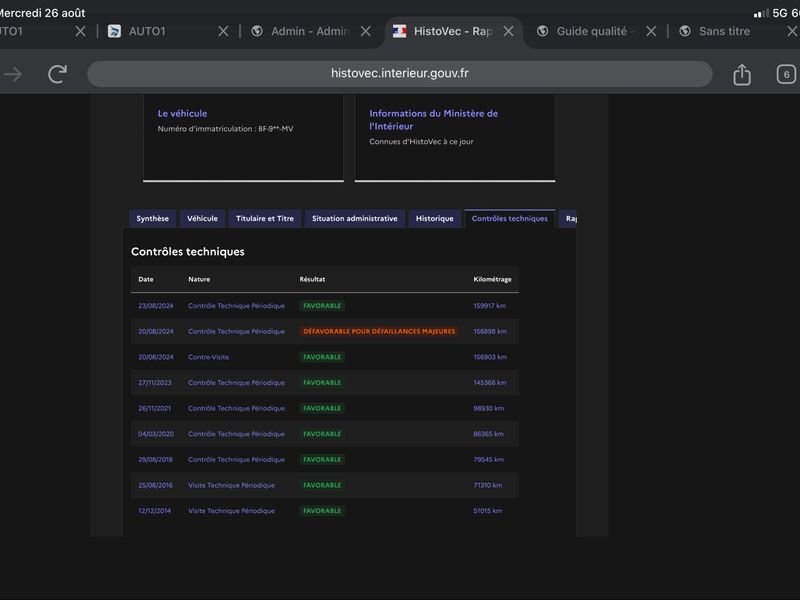Focus the histovec.interieur.gouv.fr address bar

click(399, 74)
